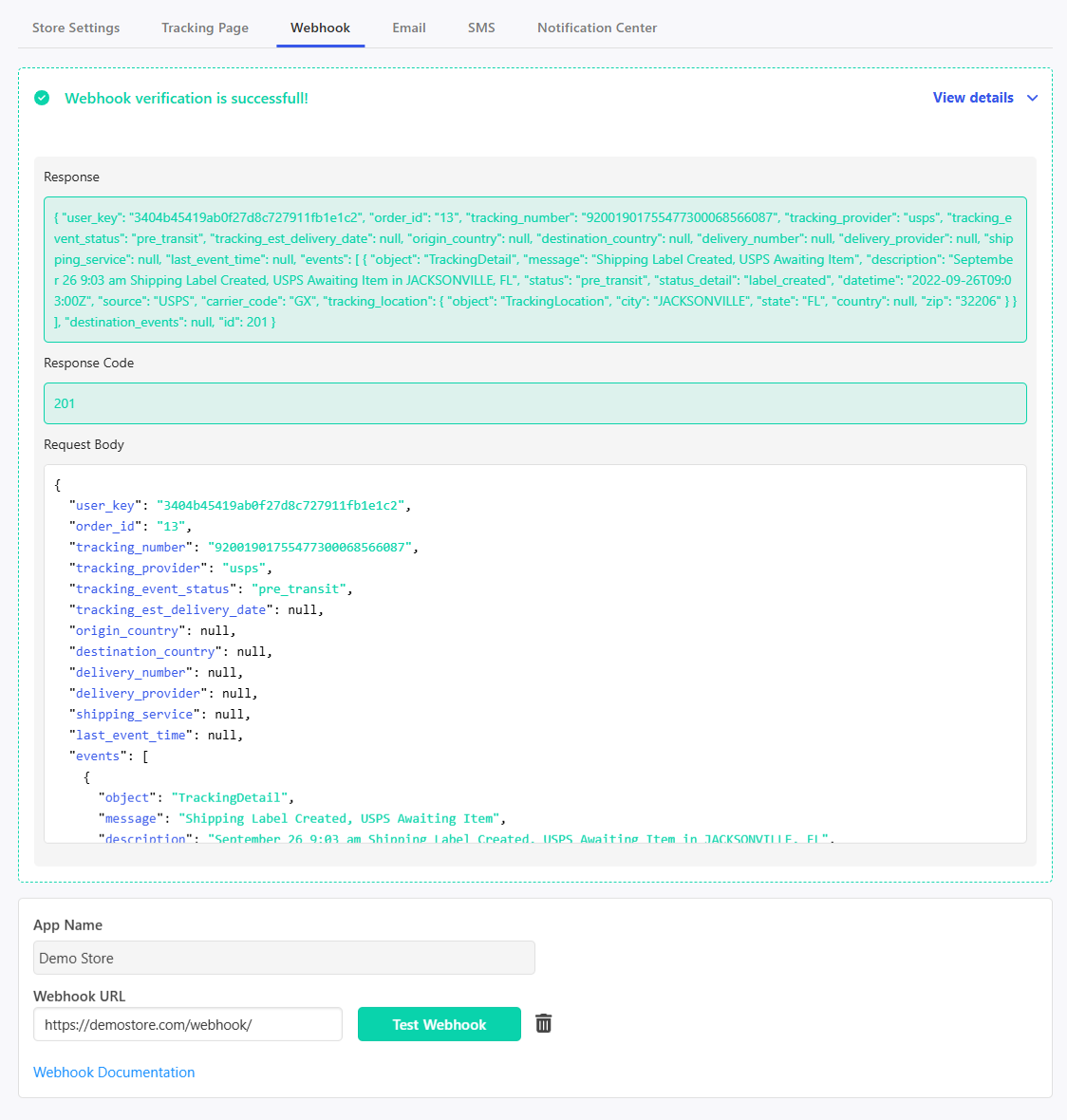The image size is (1067, 1120).
Task: Click the "order_id": "13" line
Action: coord(130,527)
